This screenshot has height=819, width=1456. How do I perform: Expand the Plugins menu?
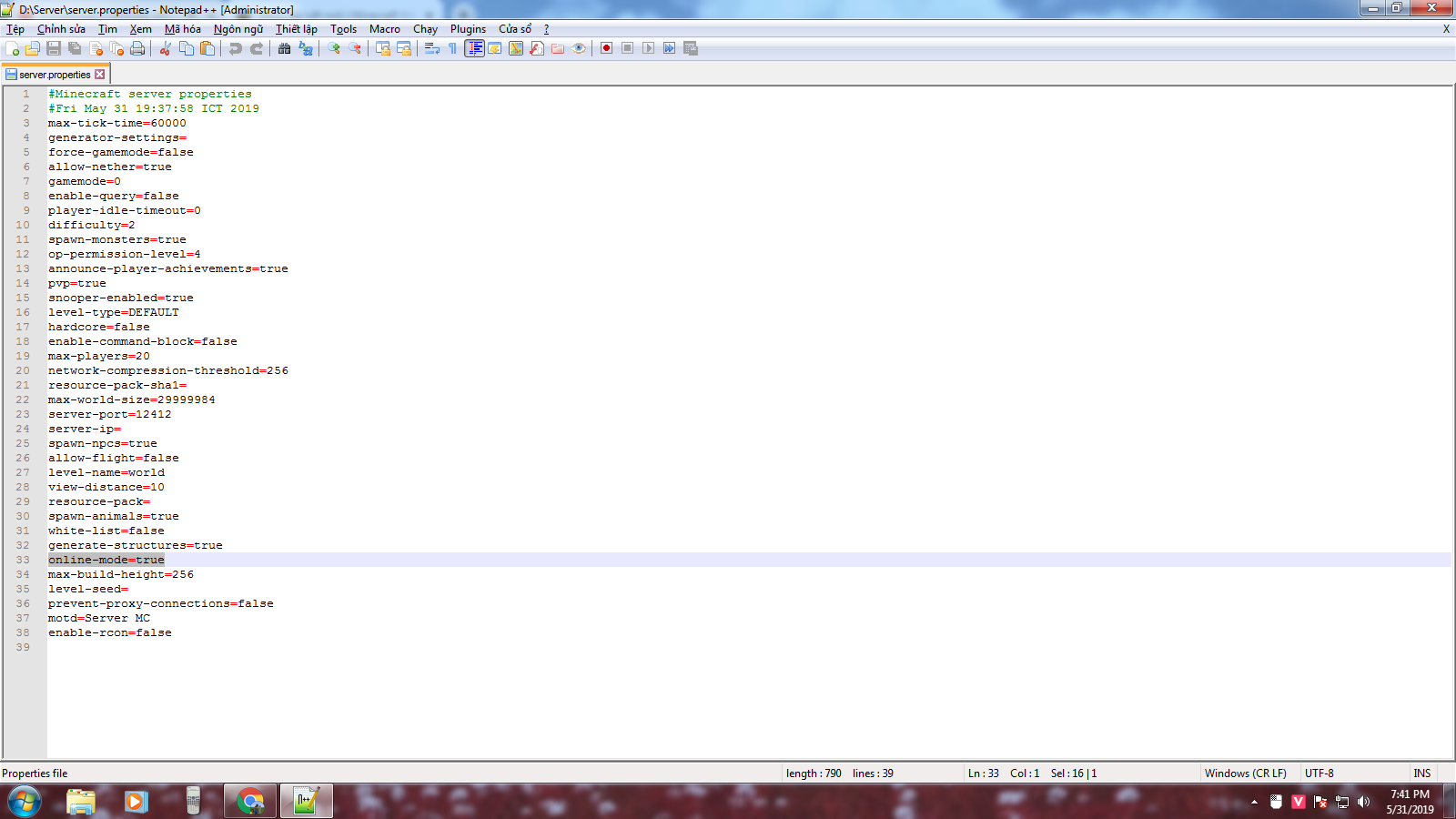coord(468,29)
